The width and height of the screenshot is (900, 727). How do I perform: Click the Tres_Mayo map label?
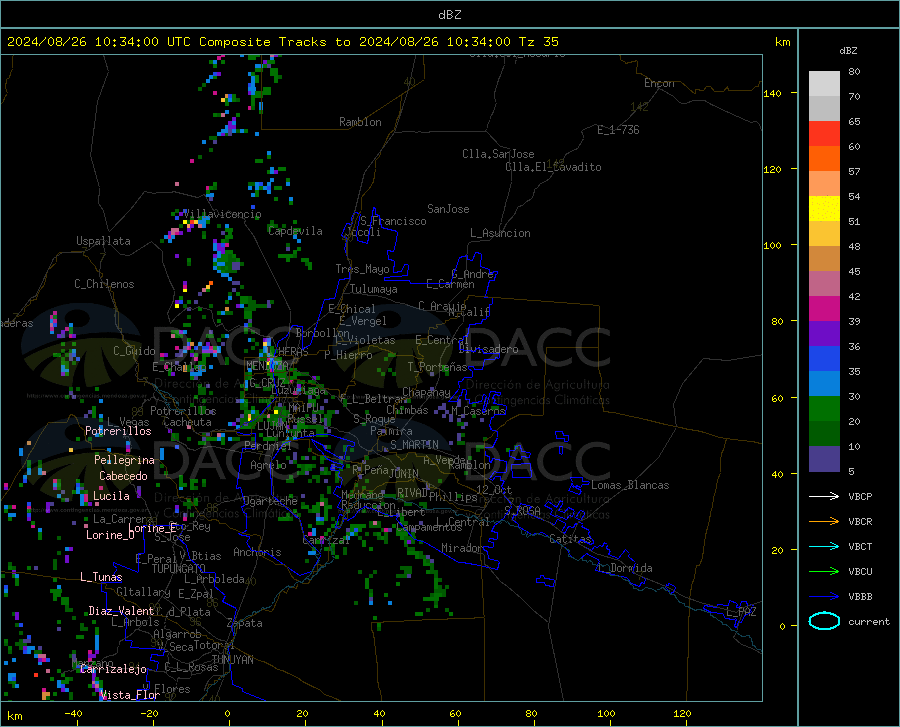(x=362, y=269)
